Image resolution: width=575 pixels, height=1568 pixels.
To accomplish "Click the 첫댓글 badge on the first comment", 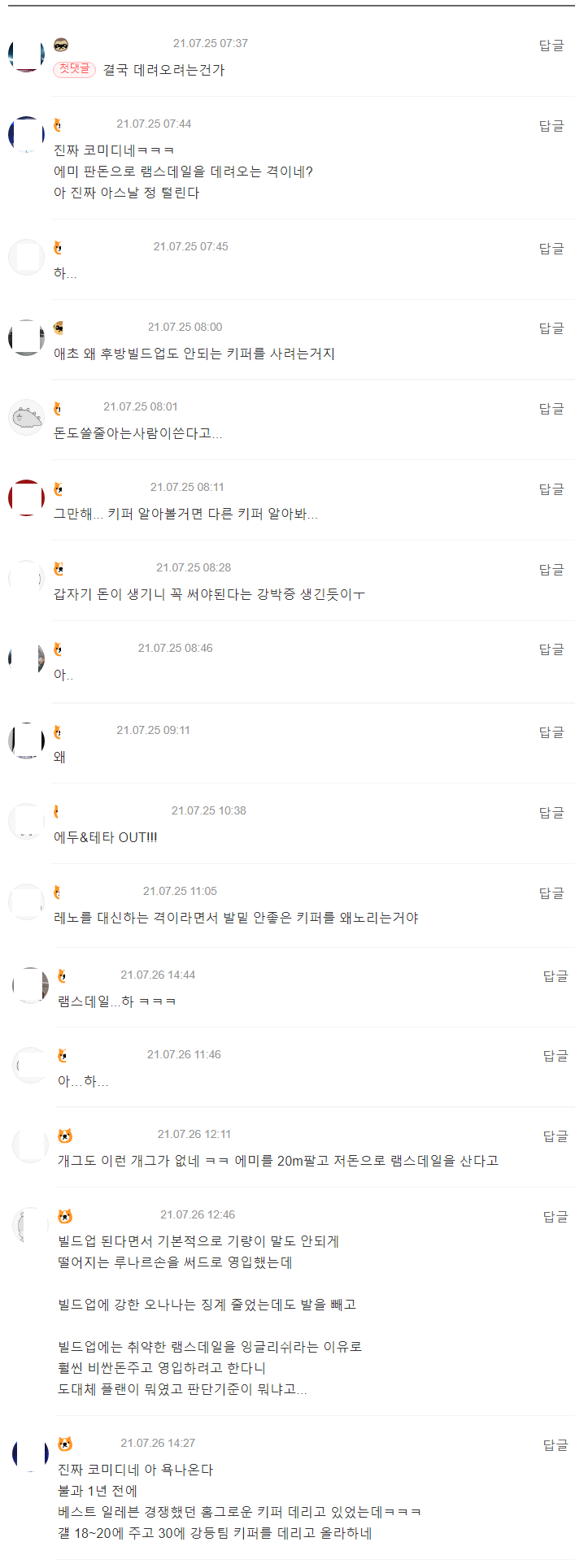I will coord(74,70).
